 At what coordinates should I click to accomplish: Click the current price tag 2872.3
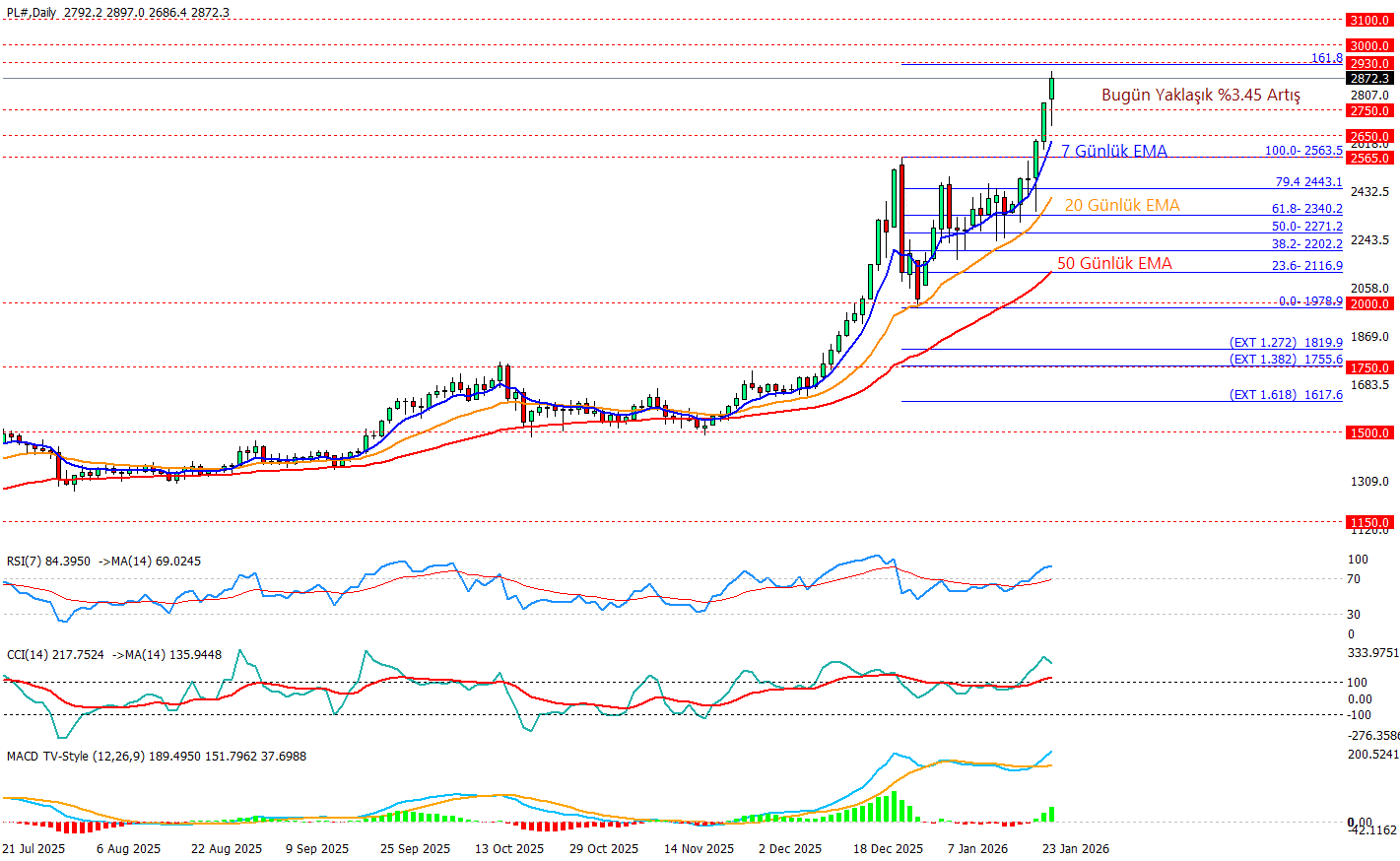coord(1369,78)
